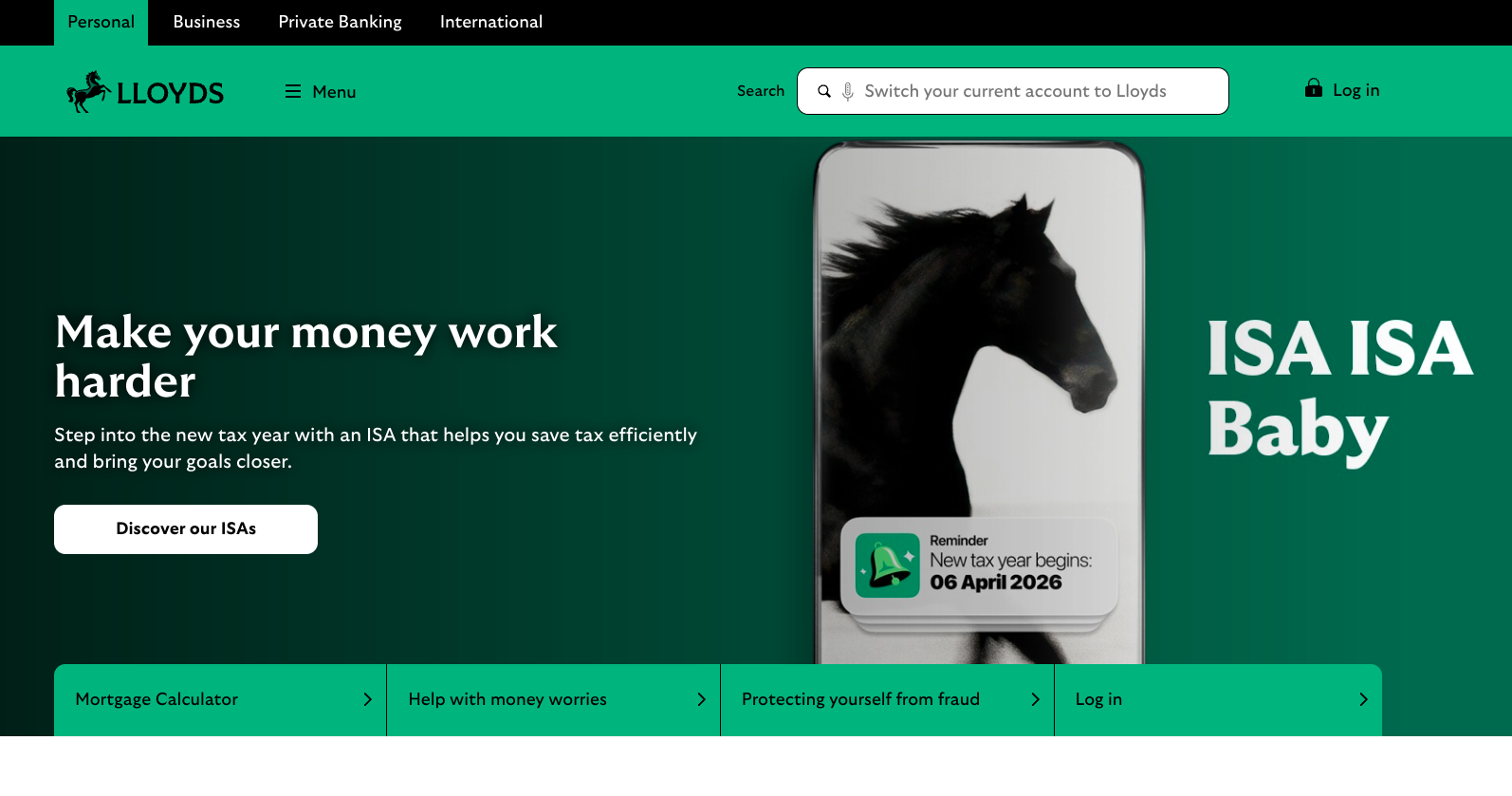Screen dimensions: 1512x796
Task: Focus the search input field
Action: (x=1013, y=91)
